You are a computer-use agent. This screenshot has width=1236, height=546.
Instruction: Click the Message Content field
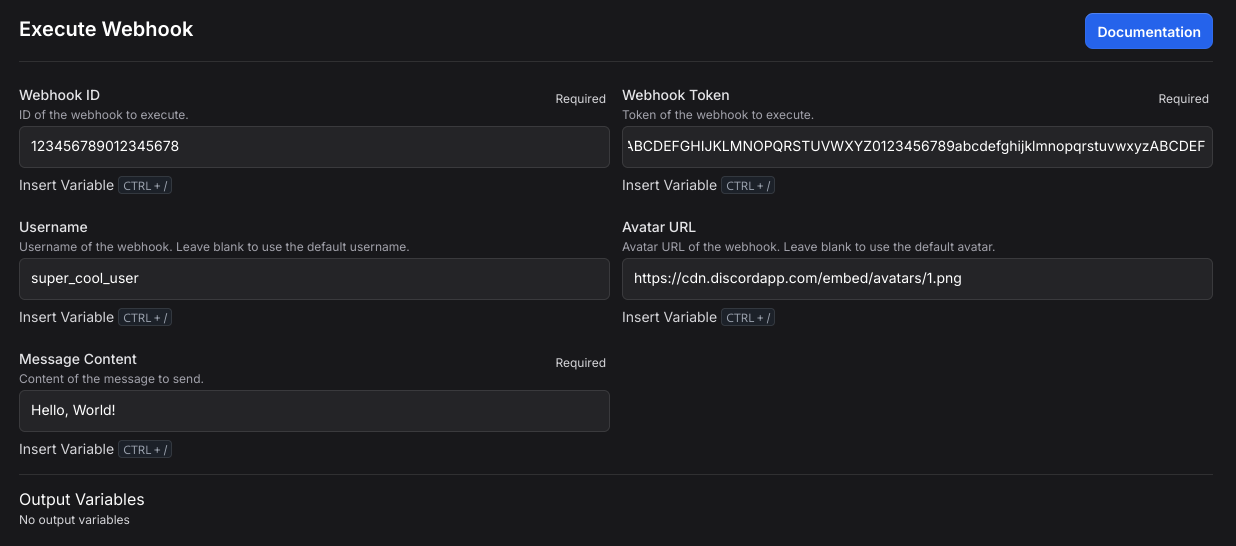[x=314, y=410]
